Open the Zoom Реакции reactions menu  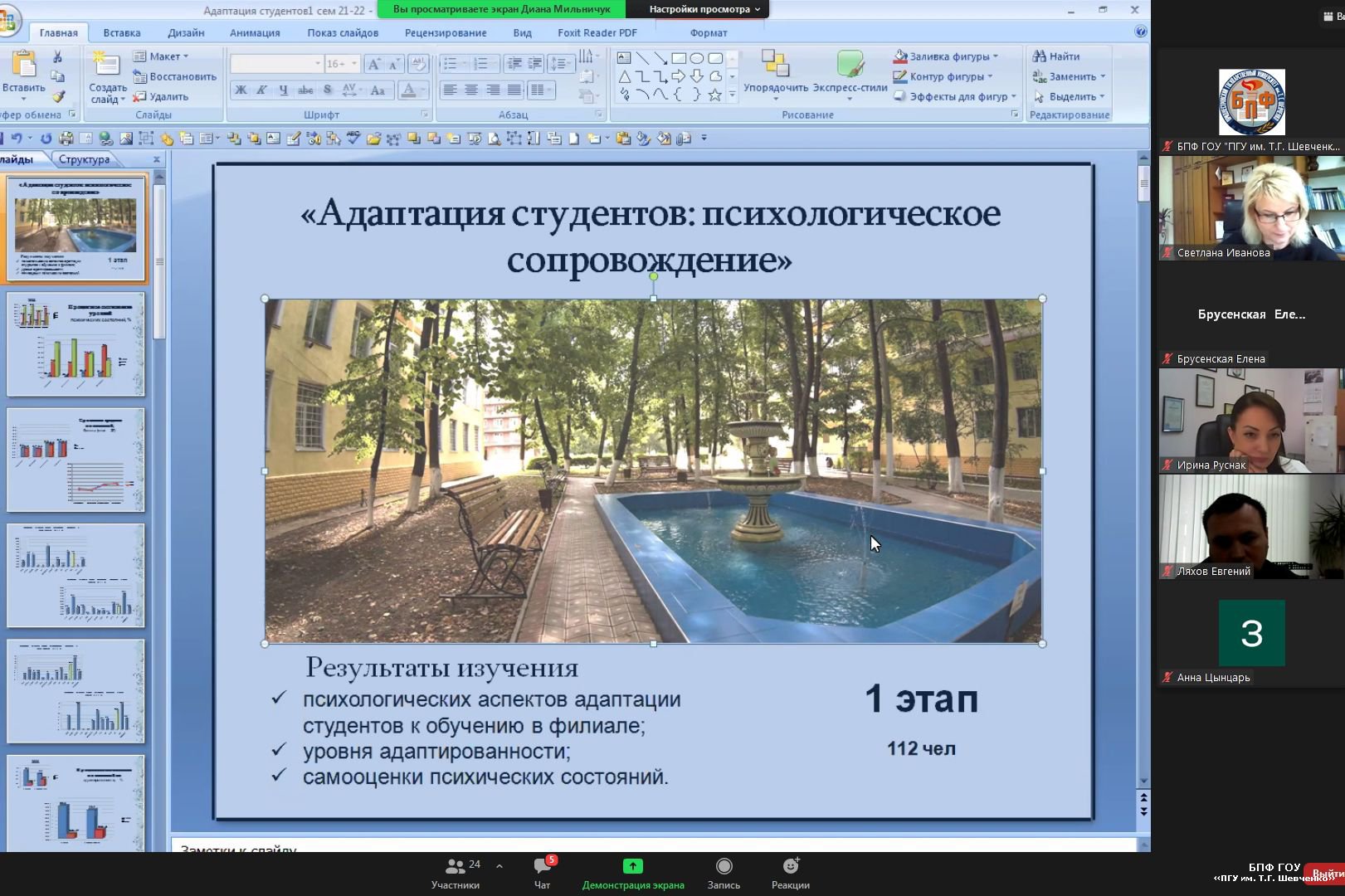791,874
